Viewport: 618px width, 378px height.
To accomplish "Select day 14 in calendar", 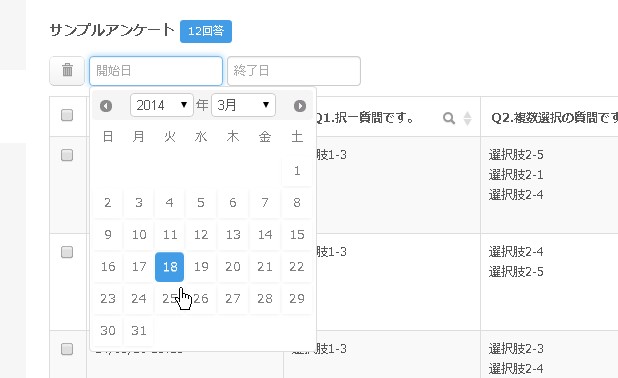I will [x=265, y=235].
